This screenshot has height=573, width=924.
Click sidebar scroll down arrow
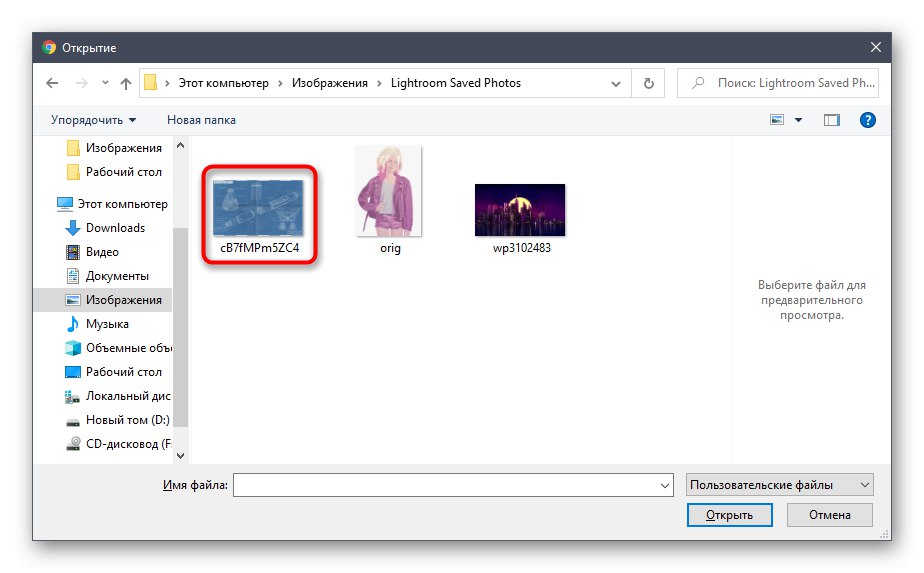pos(181,455)
